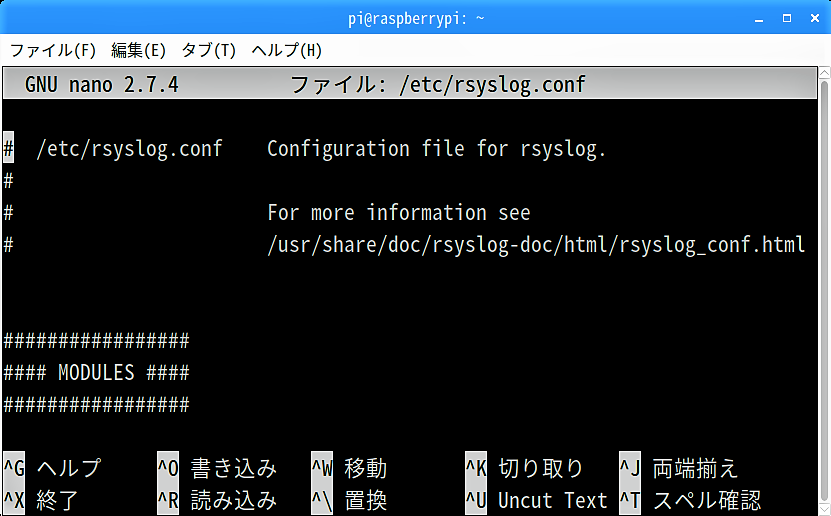Click the scrollbar down arrow
The height and width of the screenshot is (516, 831).
click(824, 509)
